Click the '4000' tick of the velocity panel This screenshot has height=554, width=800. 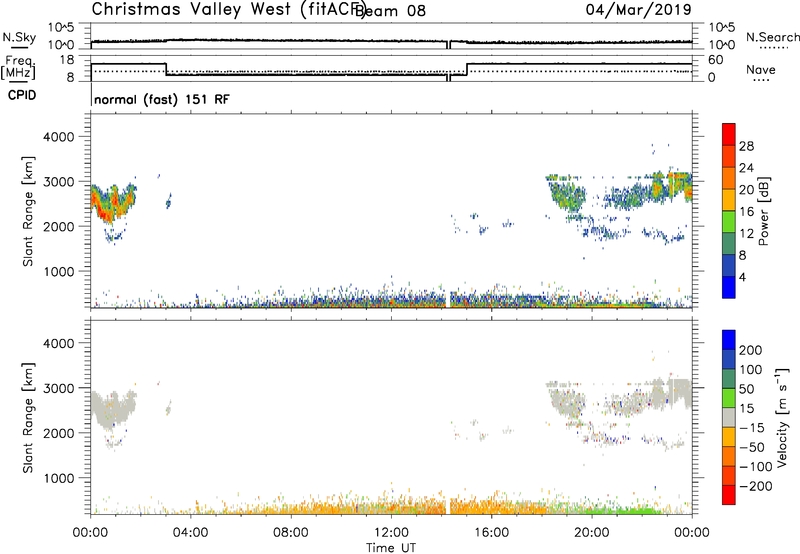point(58,343)
